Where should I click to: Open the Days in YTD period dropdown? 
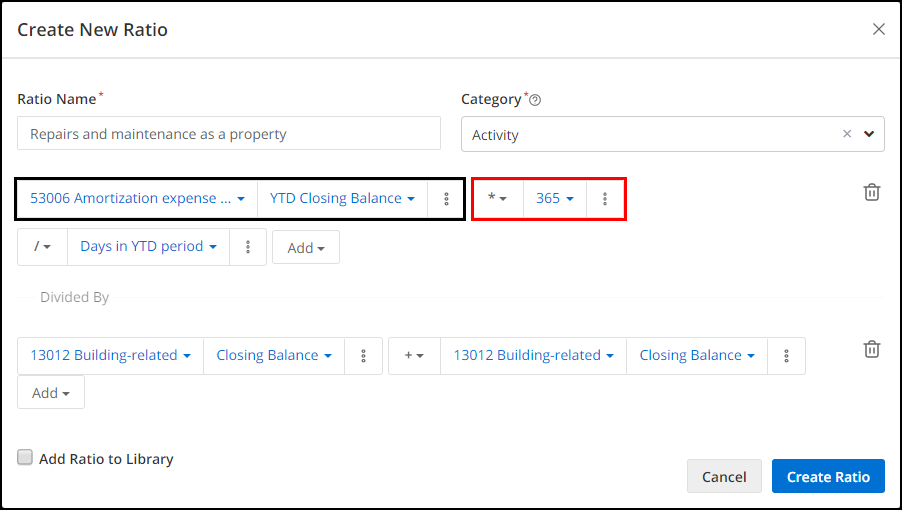pyautogui.click(x=148, y=247)
